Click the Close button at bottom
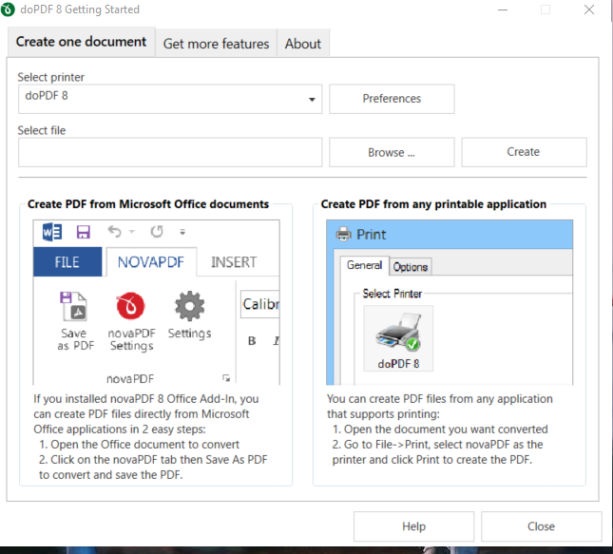This screenshot has width=613, height=554. [541, 526]
